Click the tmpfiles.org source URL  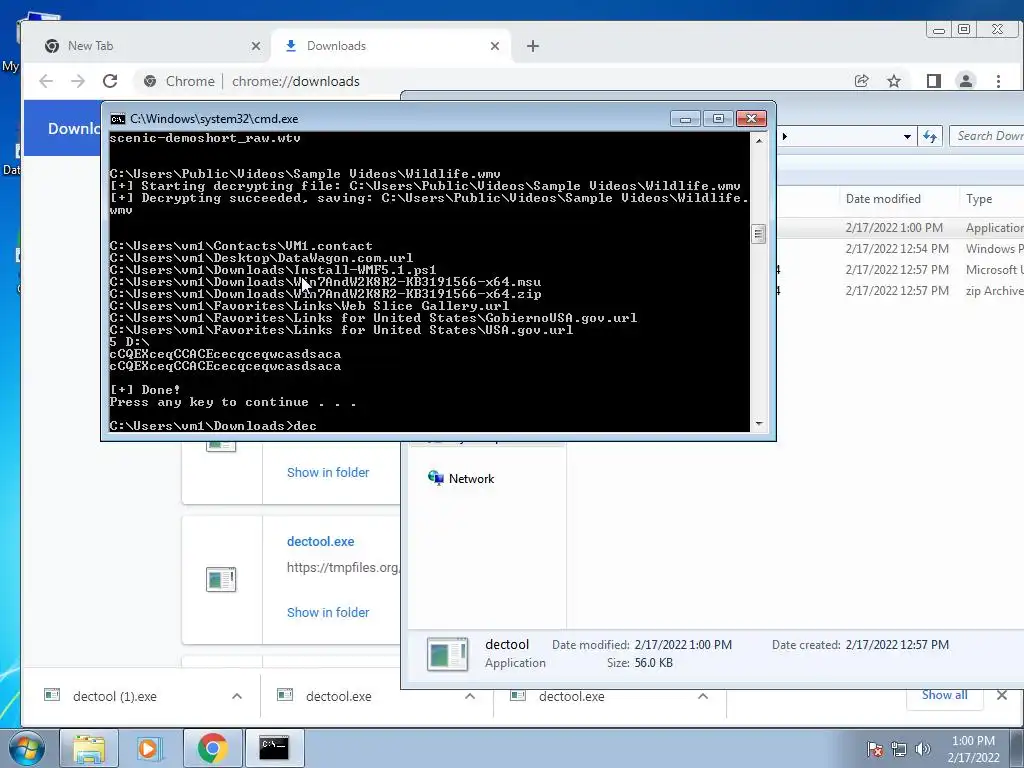tap(344, 568)
